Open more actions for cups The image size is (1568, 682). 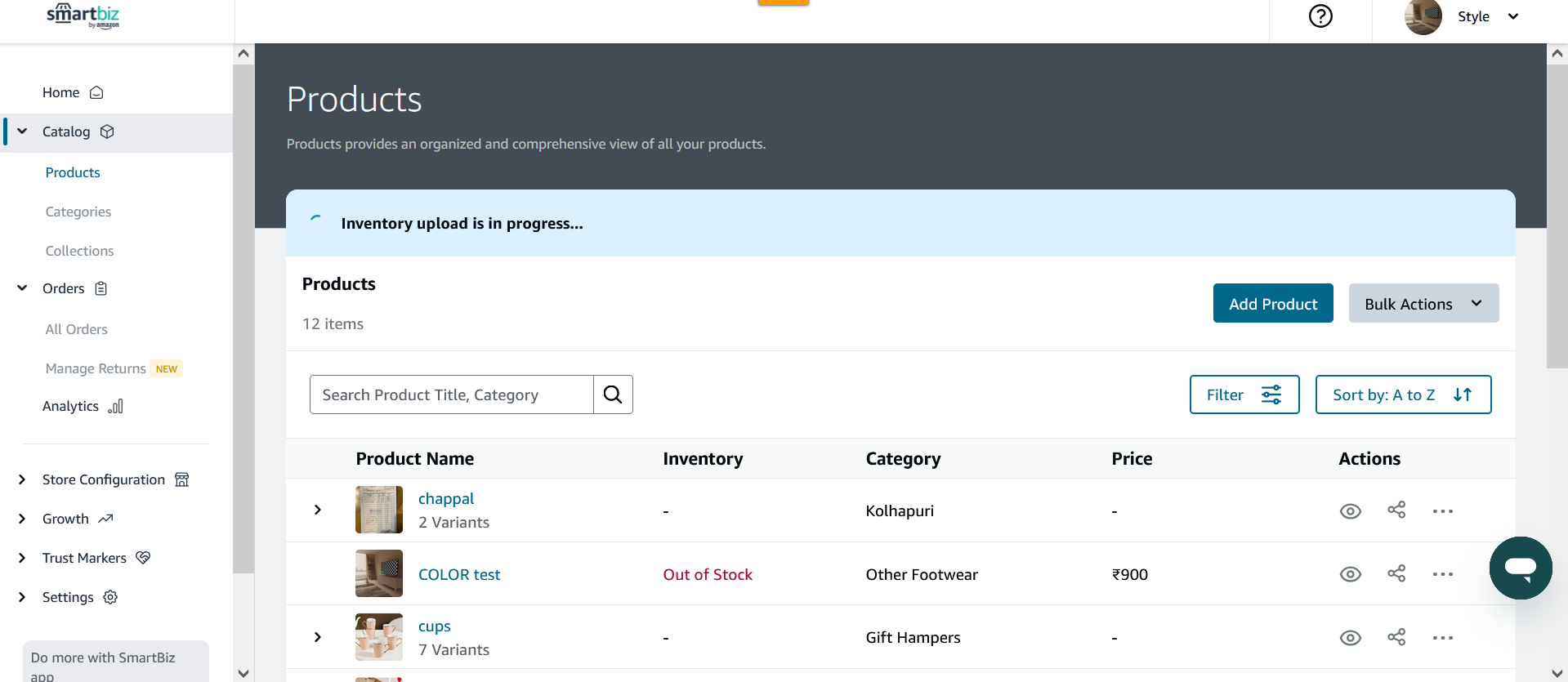1443,638
